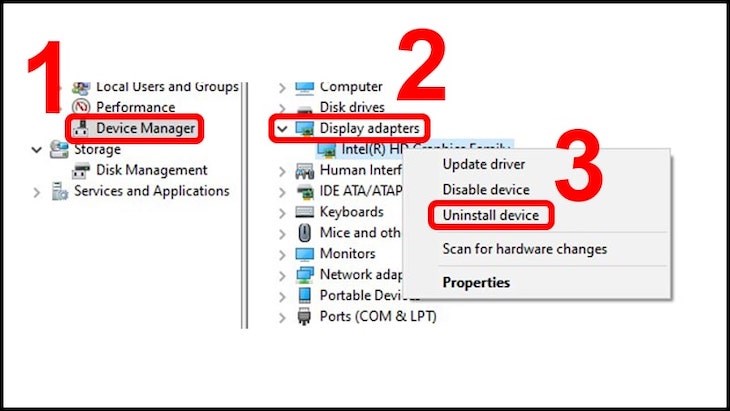Click the Ports (COM & LPT) icon
The width and height of the screenshot is (730, 411).
pos(305,317)
